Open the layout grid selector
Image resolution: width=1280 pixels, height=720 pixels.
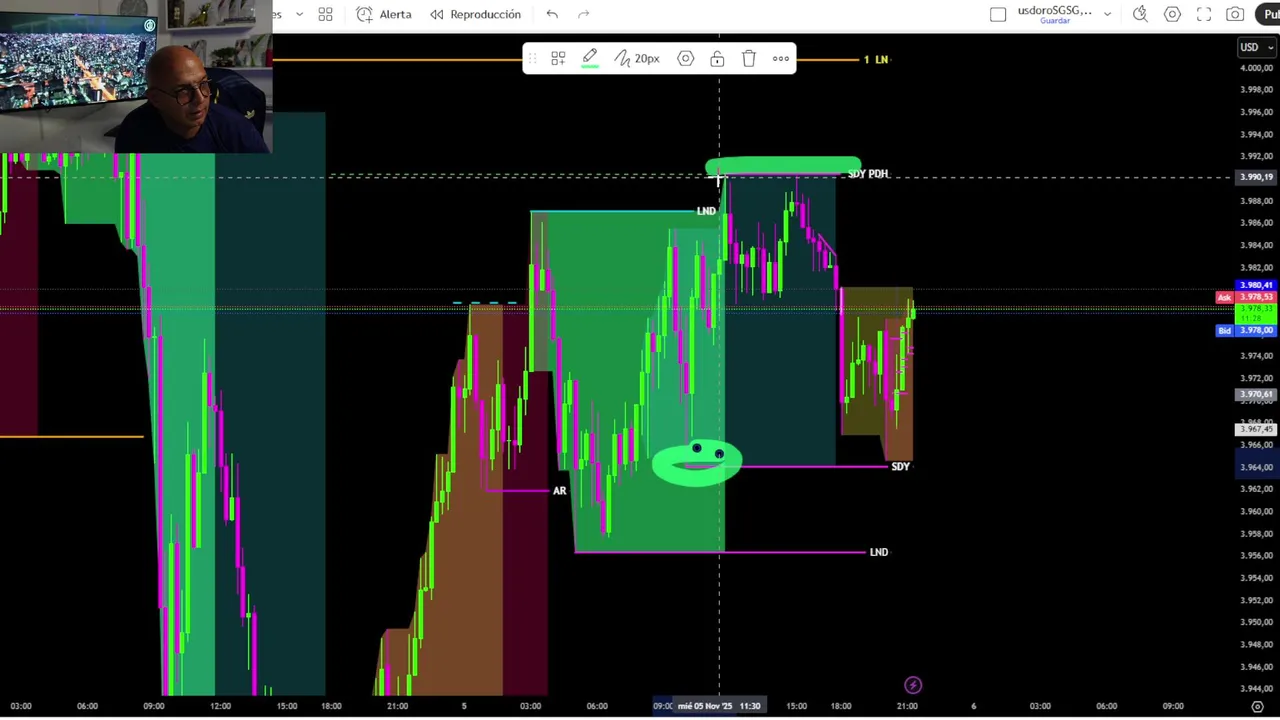(x=325, y=14)
